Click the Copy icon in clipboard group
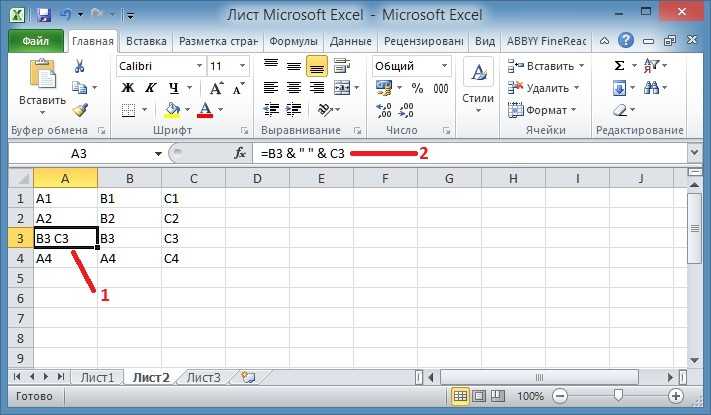This screenshot has width=711, height=415. [79, 88]
